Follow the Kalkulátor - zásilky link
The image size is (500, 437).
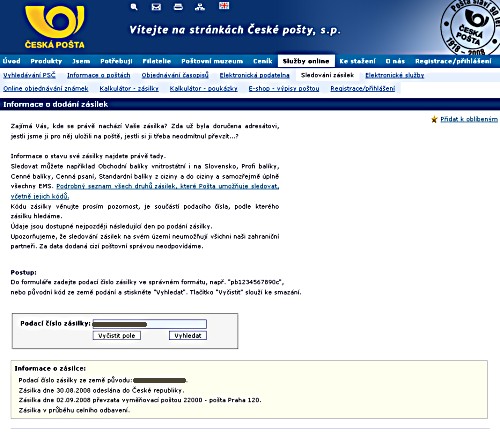pyautogui.click(x=129, y=89)
